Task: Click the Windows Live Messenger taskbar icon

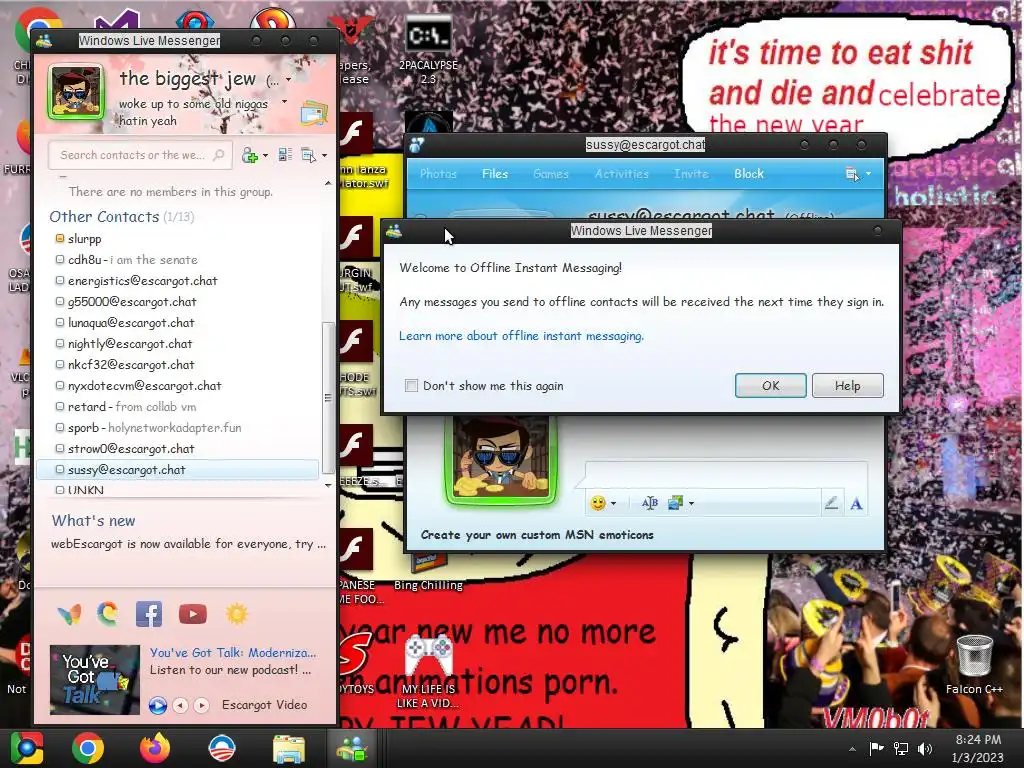Action: click(x=352, y=748)
